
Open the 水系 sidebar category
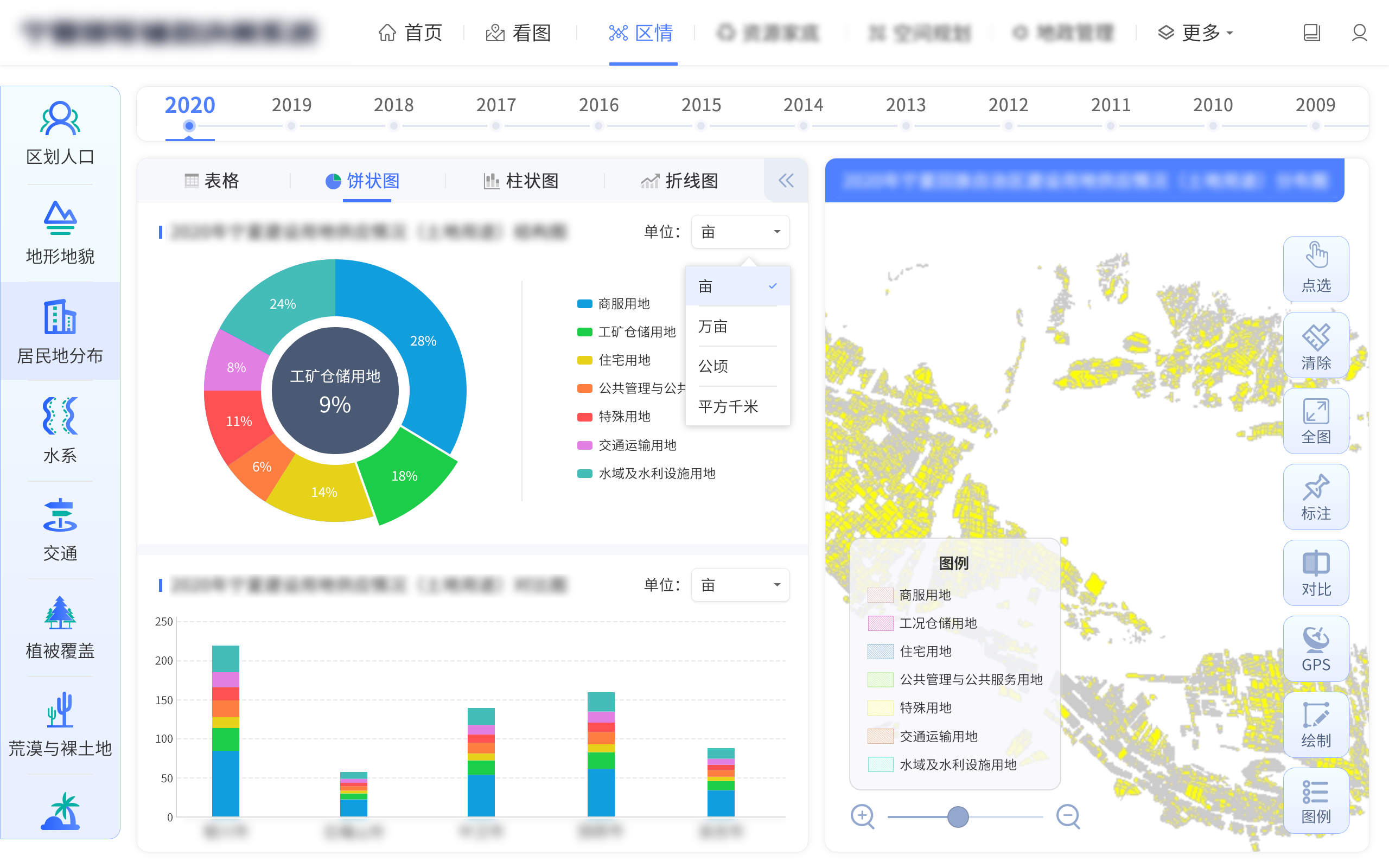(60, 430)
